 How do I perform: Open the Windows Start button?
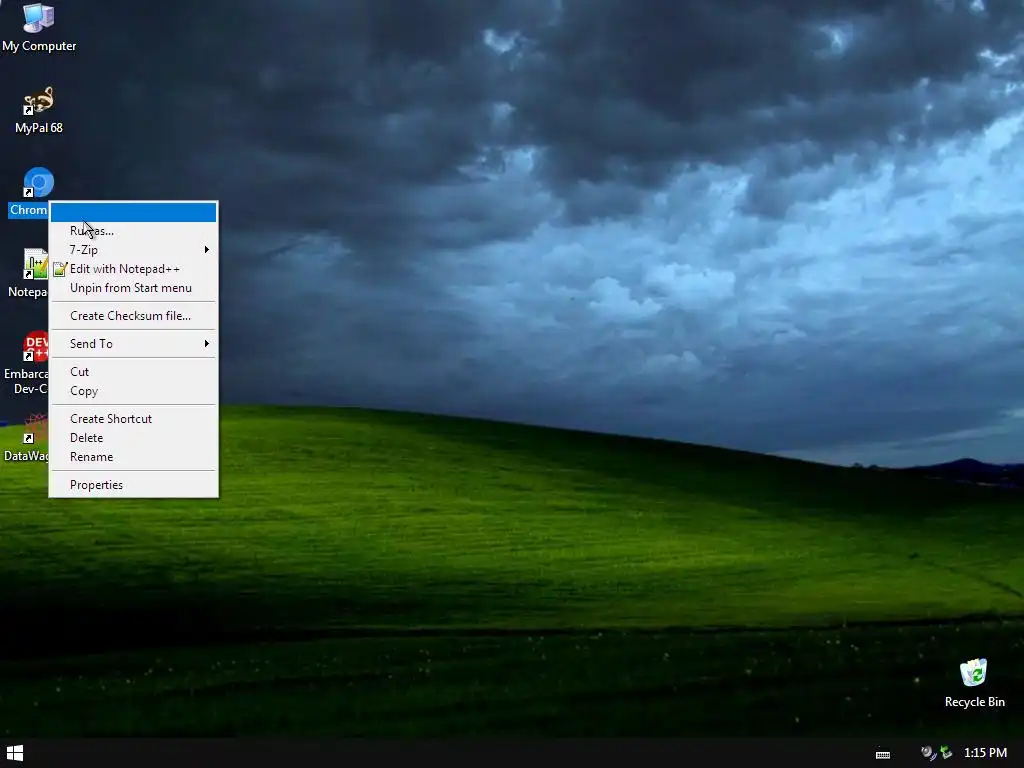(14, 753)
